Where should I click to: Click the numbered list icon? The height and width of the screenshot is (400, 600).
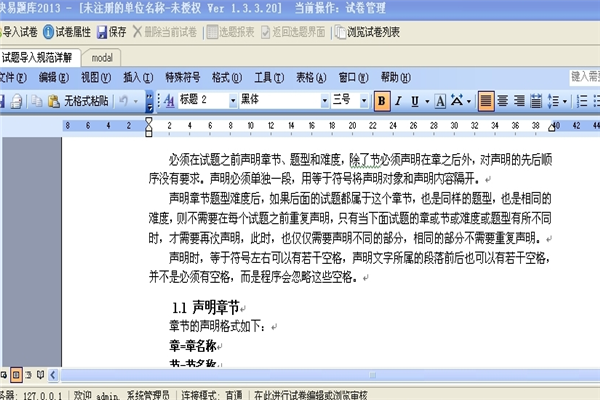[x=582, y=101]
